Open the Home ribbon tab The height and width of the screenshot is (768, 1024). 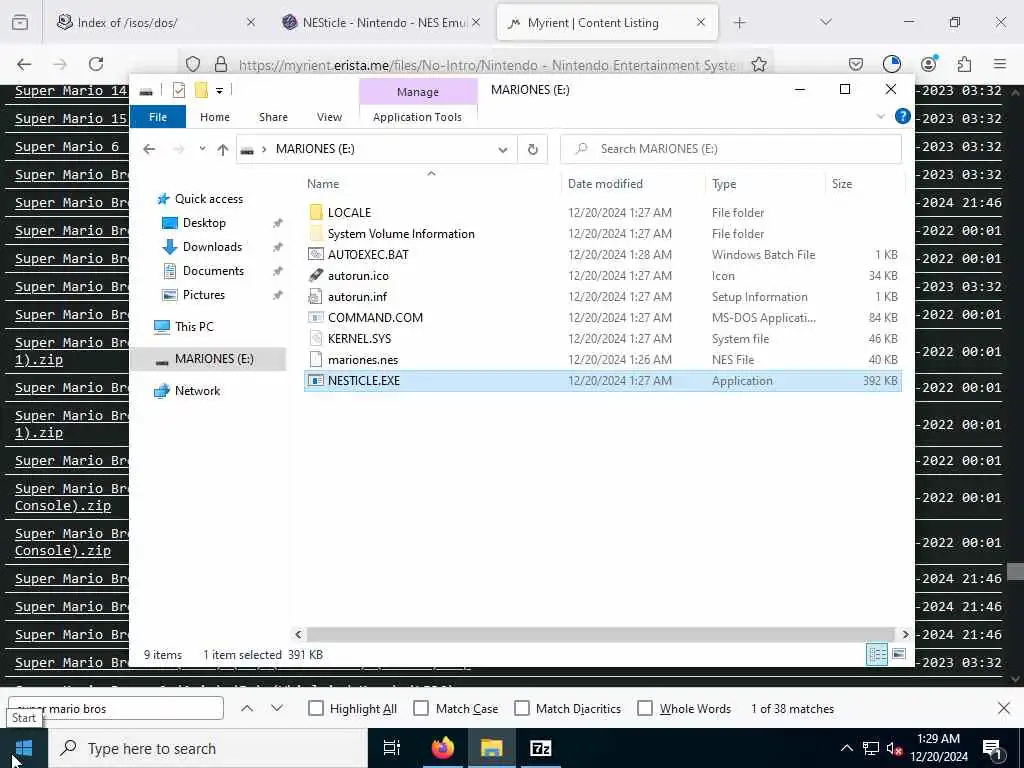(214, 117)
